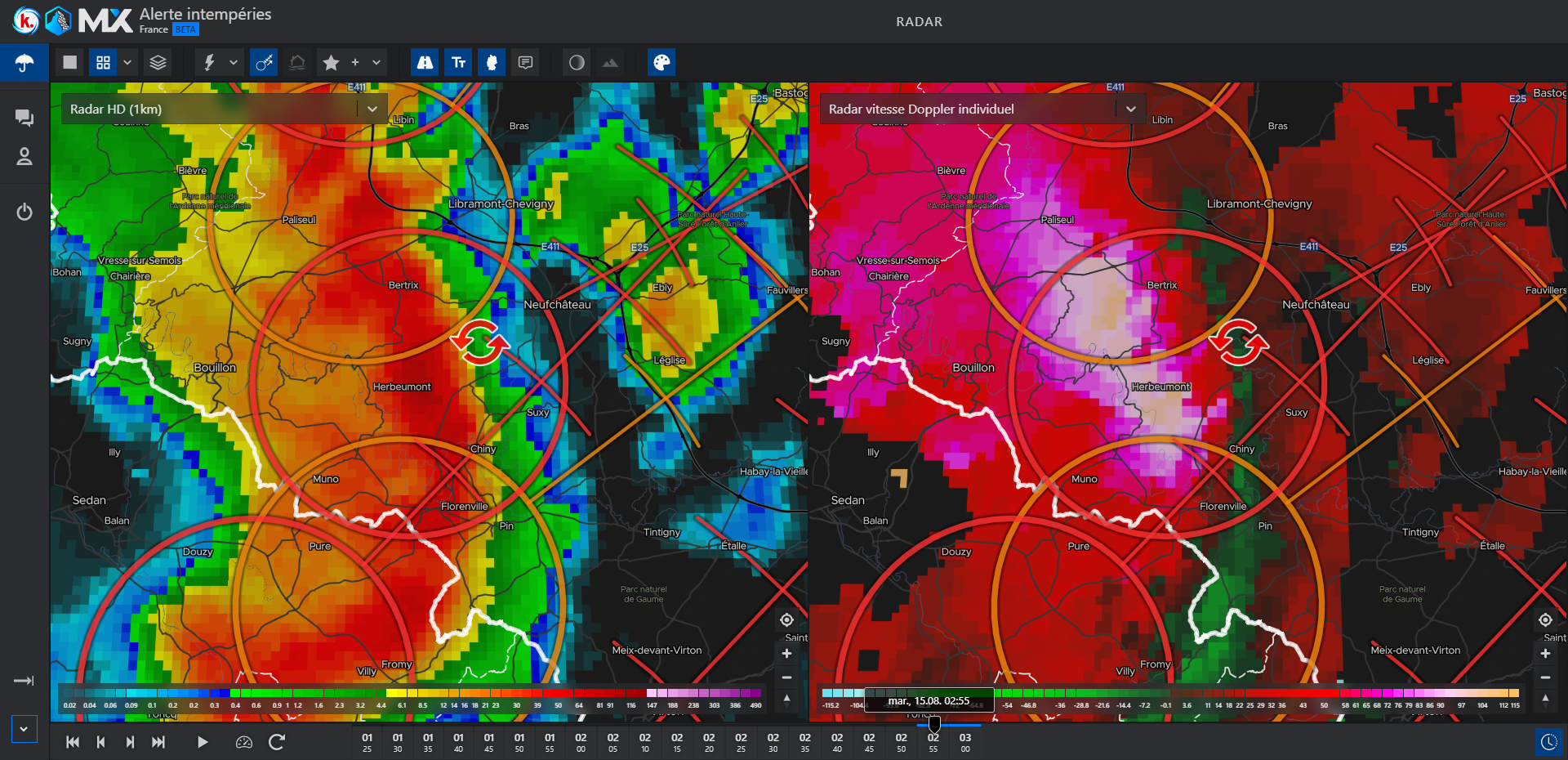This screenshot has width=1568, height=760.
Task: Toggle the borders map outline icon
Action: point(492,62)
